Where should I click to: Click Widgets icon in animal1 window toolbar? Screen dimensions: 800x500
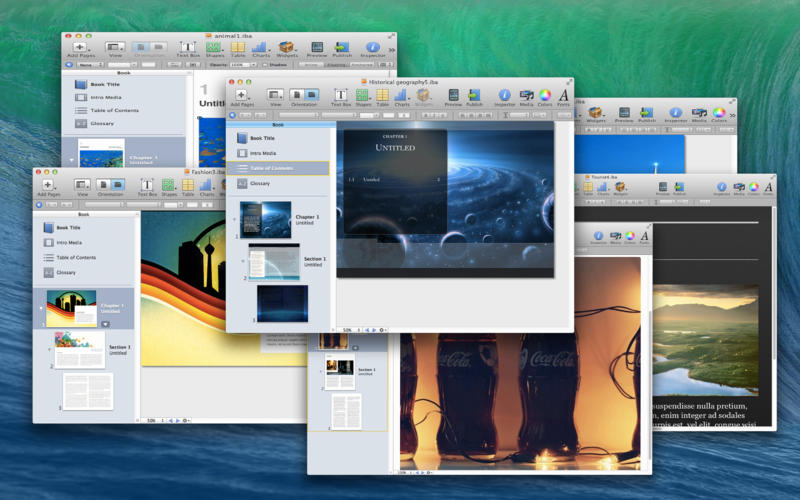286,48
